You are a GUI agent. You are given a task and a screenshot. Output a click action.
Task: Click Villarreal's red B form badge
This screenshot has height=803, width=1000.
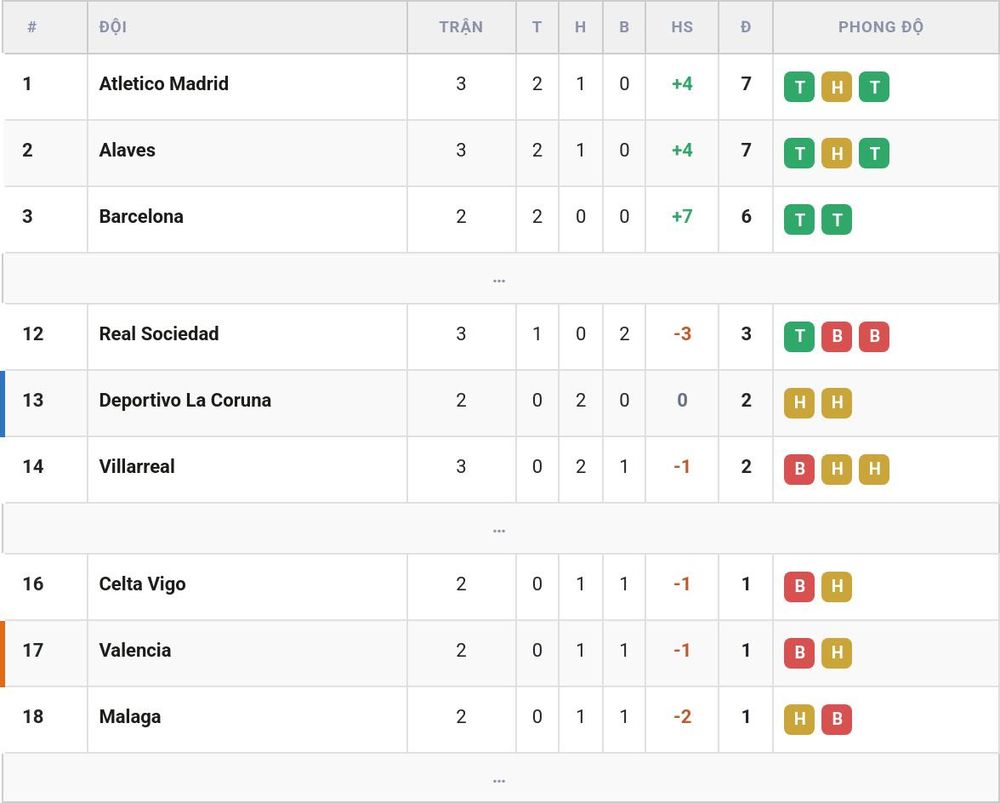point(799,469)
